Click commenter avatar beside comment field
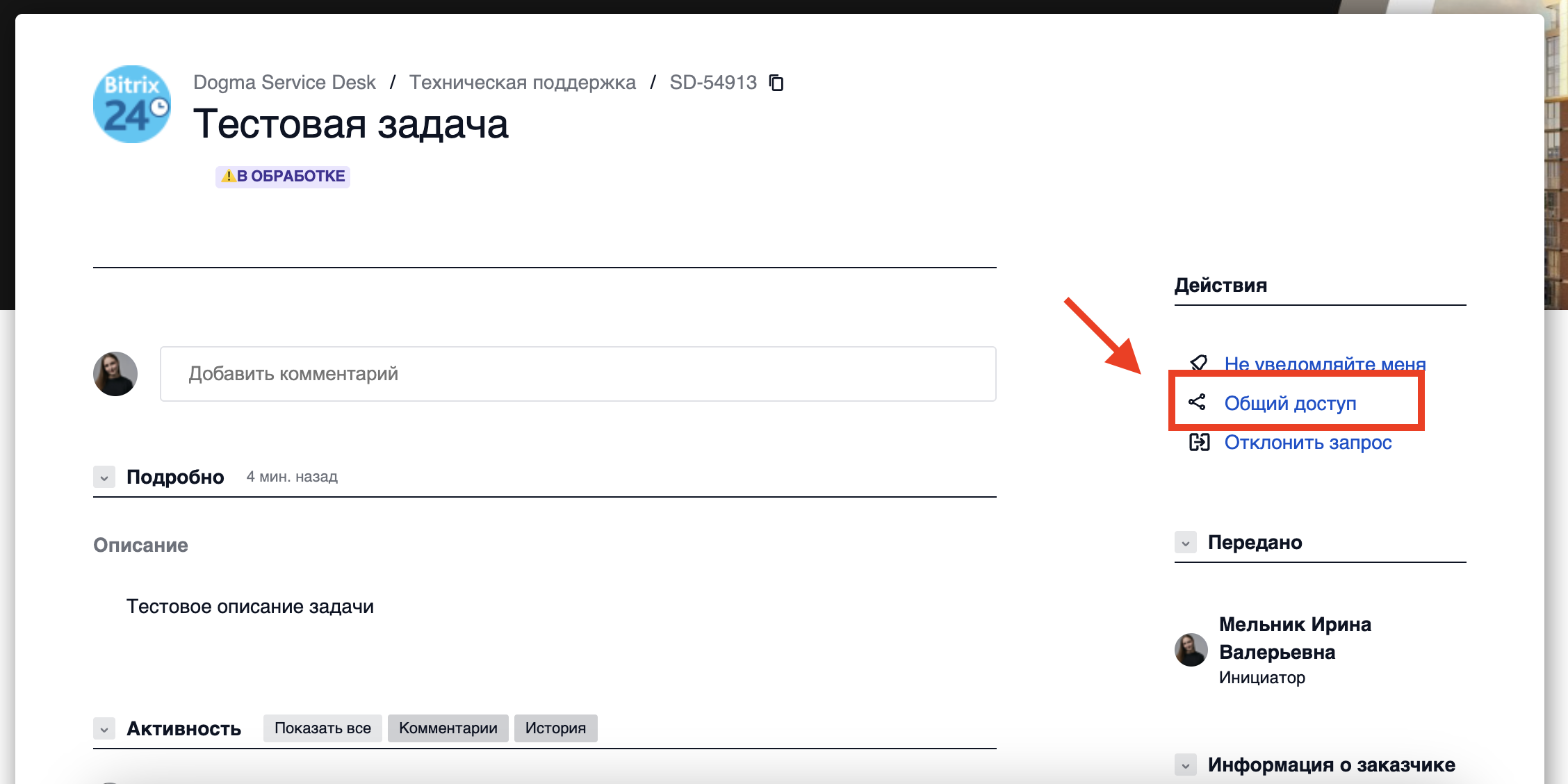Viewport: 1568px width, 784px height. (115, 374)
